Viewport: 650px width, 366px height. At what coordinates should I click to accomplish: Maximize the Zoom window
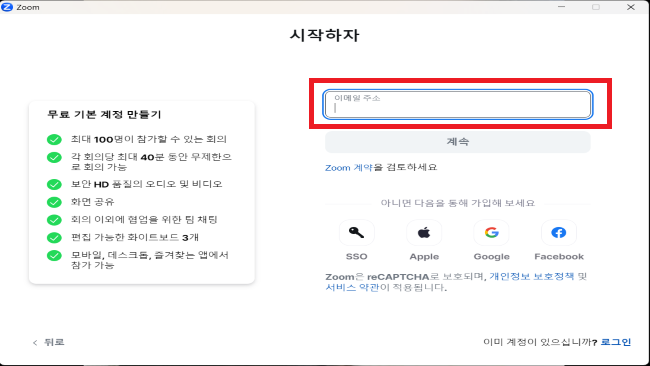[596, 7]
